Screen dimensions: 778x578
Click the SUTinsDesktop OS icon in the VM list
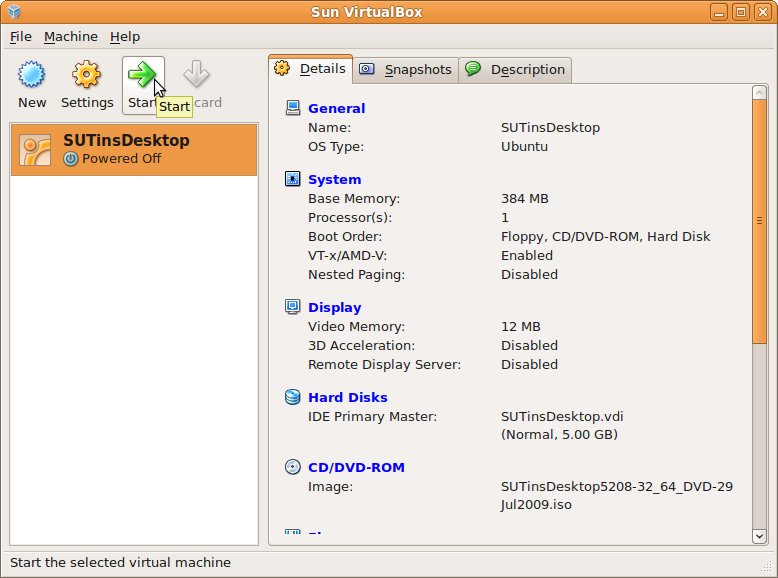35,150
